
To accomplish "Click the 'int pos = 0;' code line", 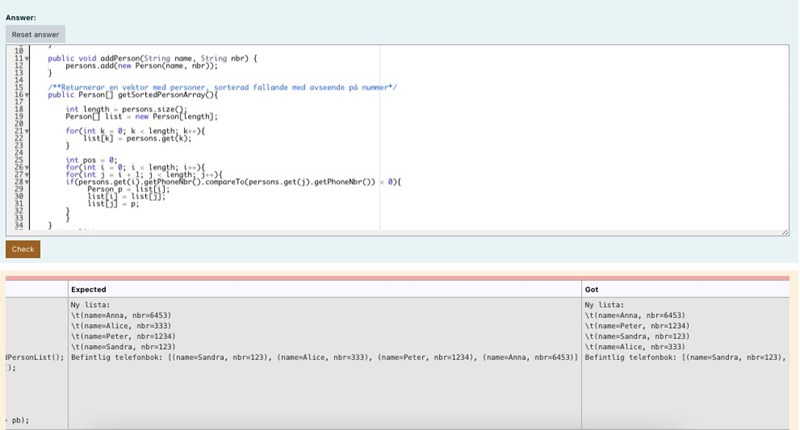I will tap(92, 159).
